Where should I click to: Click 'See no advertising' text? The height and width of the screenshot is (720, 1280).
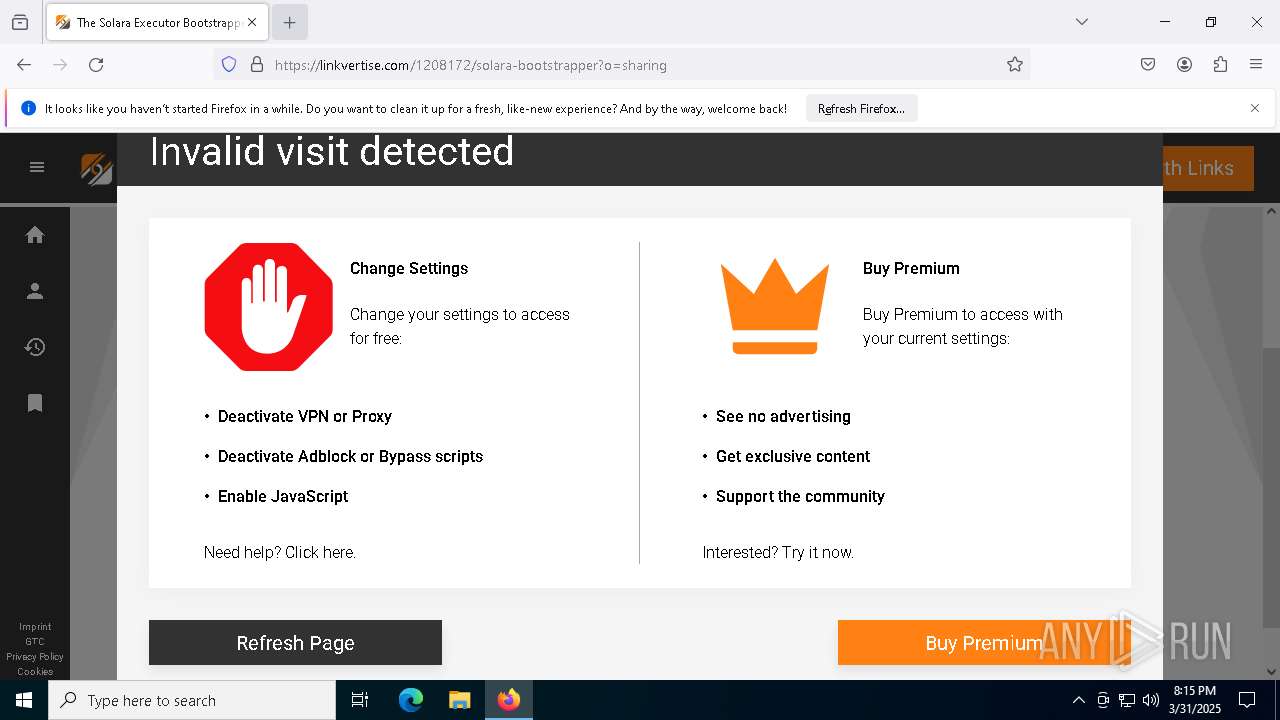(783, 416)
